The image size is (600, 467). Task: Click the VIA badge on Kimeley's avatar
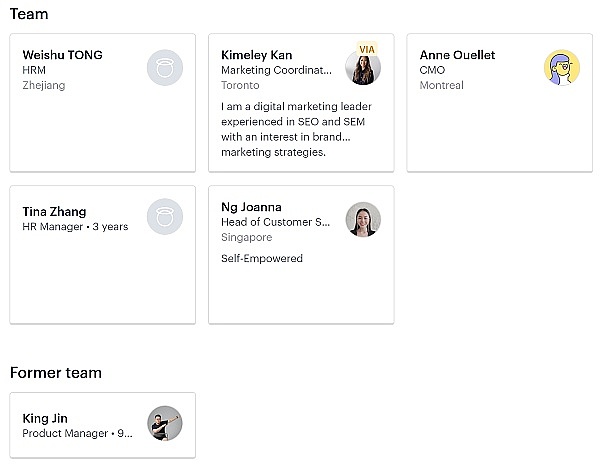pyautogui.click(x=367, y=49)
